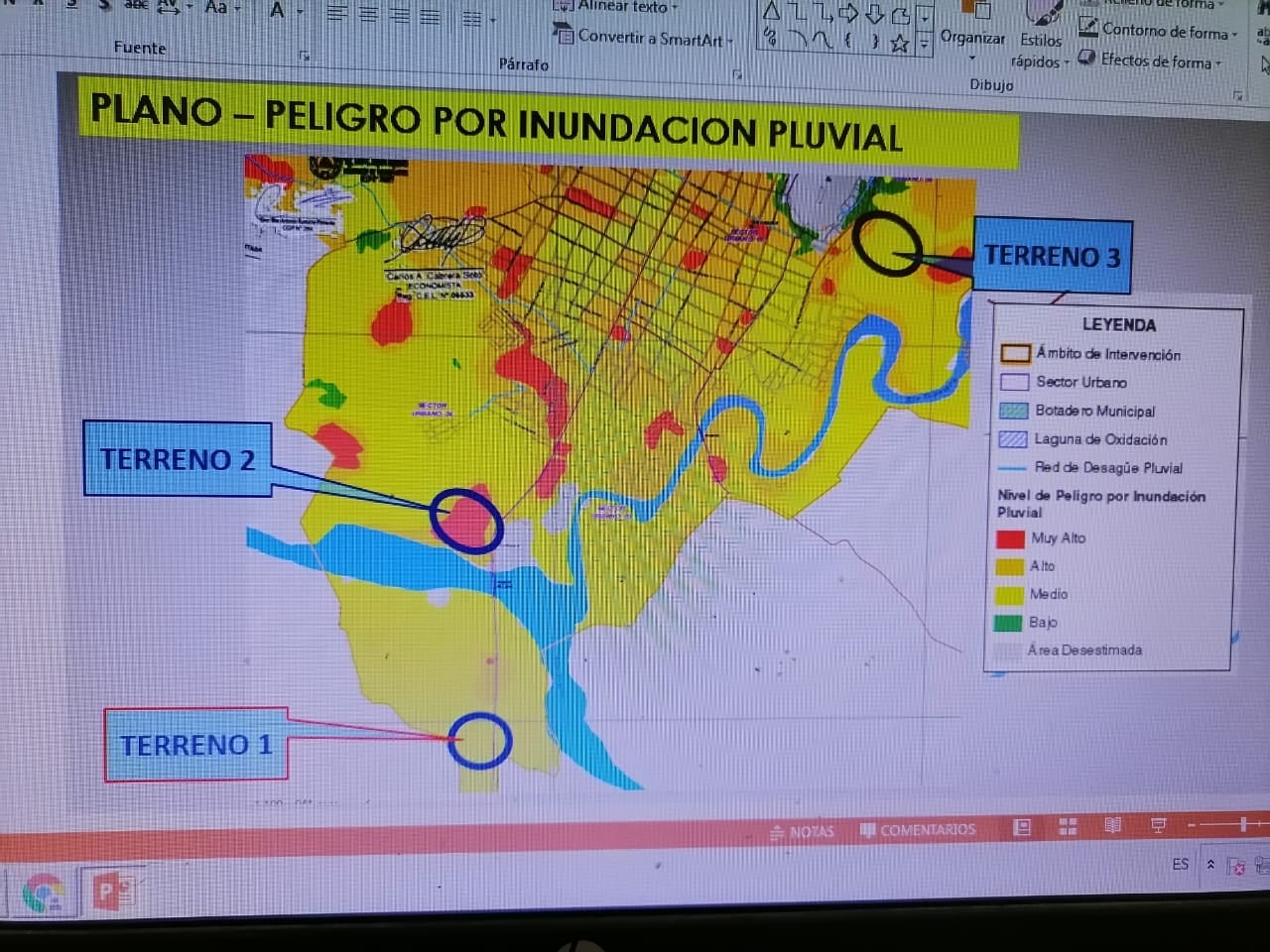Screen dimensions: 1270x952
Task: Open Convertir a SmartArt menu
Action: tap(645, 38)
